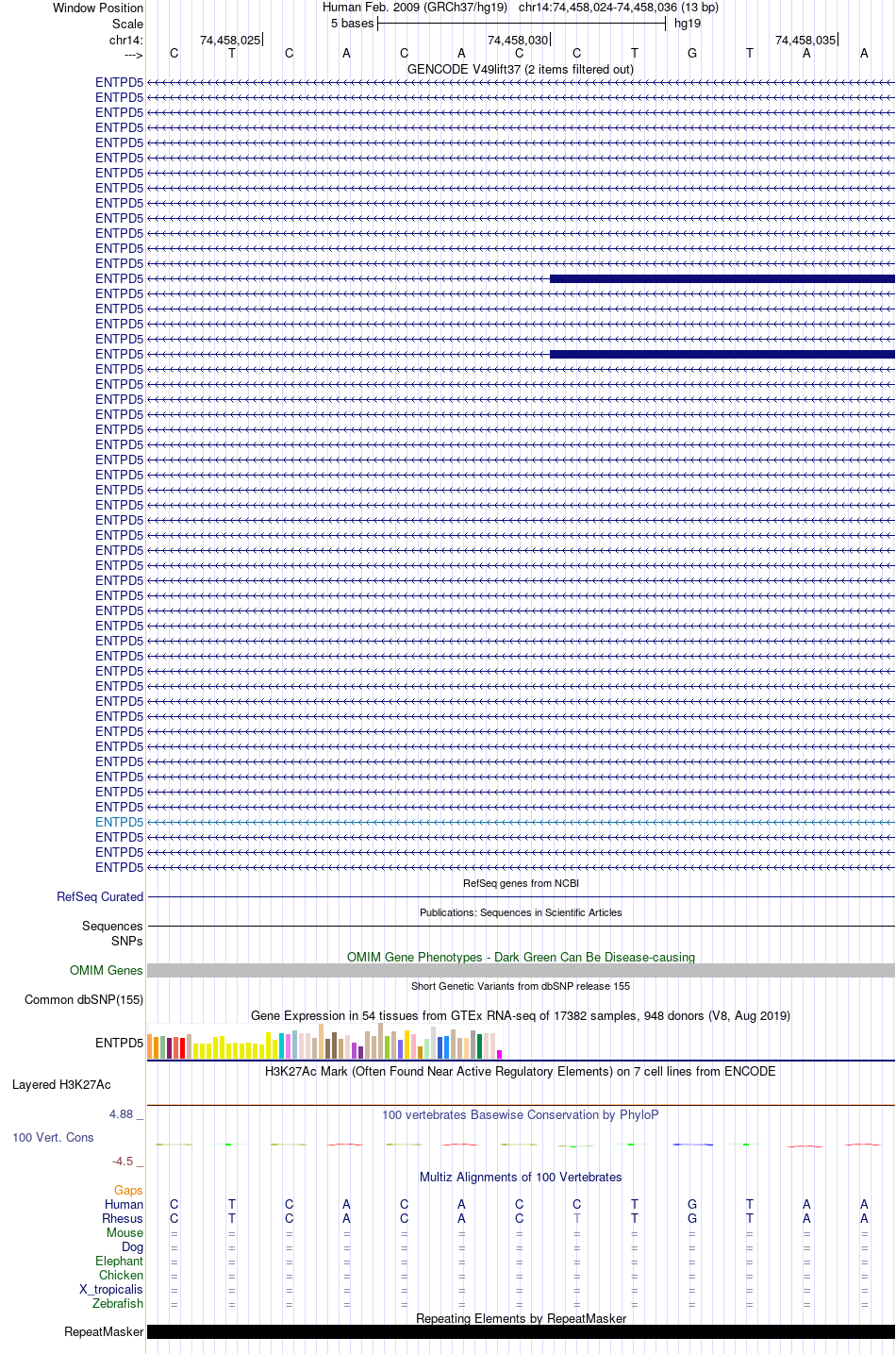Screen dimensions: 896x1354
Task: Click the 5 bases scale label
Action: [353, 24]
